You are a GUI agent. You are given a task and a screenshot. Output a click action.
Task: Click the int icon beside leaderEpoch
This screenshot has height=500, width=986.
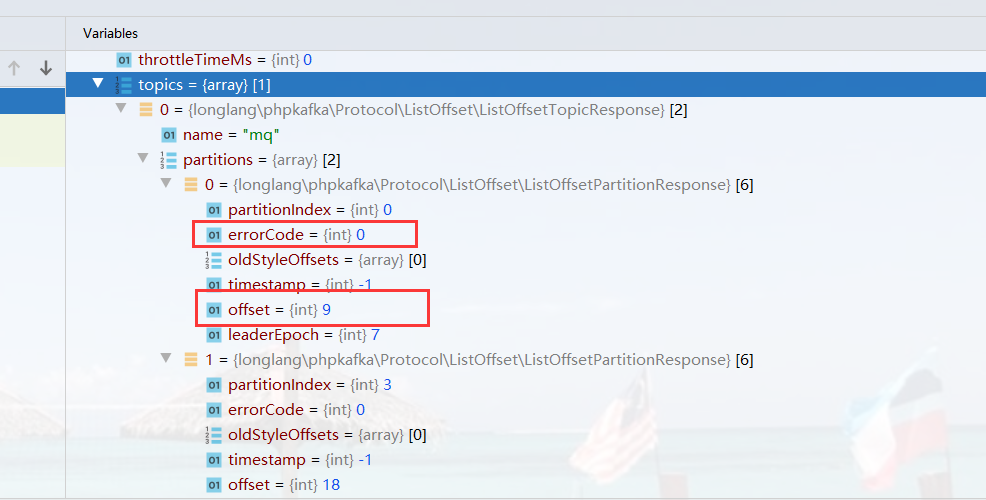214,335
